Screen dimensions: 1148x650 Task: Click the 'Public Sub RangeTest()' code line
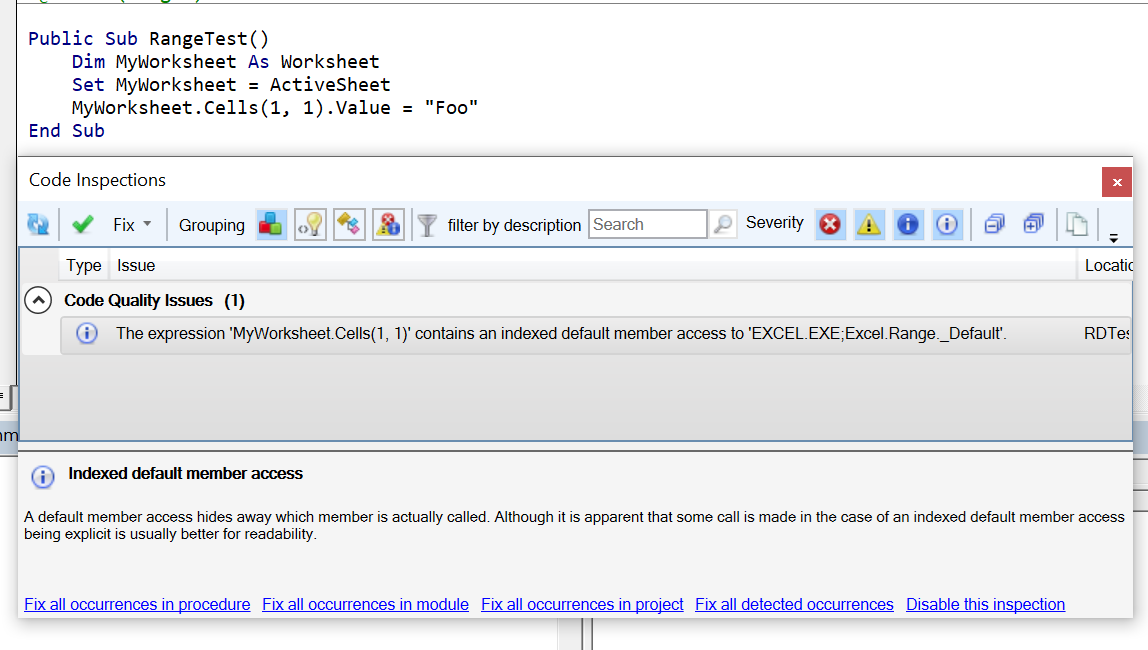click(149, 38)
